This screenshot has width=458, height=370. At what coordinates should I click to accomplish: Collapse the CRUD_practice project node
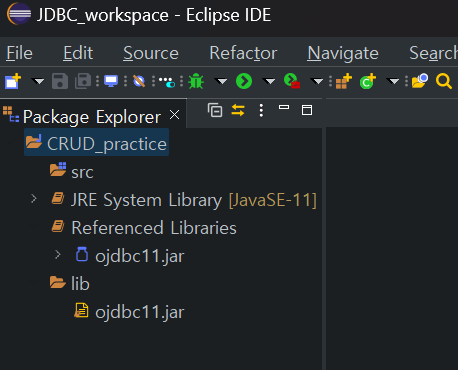10,142
